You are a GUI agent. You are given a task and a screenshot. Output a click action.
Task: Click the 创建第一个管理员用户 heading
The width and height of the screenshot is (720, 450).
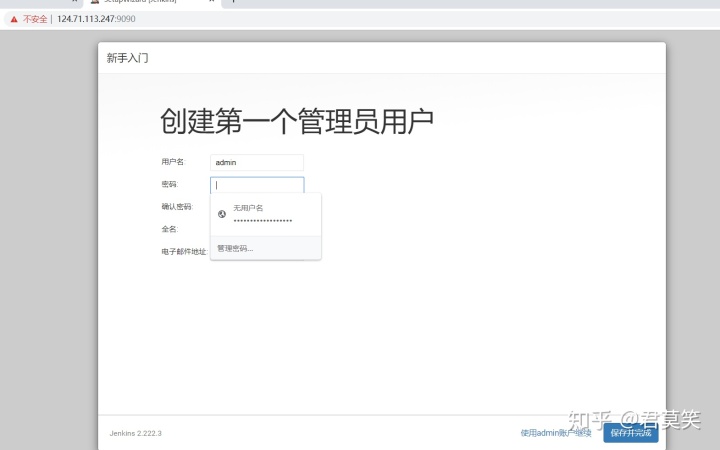297,121
